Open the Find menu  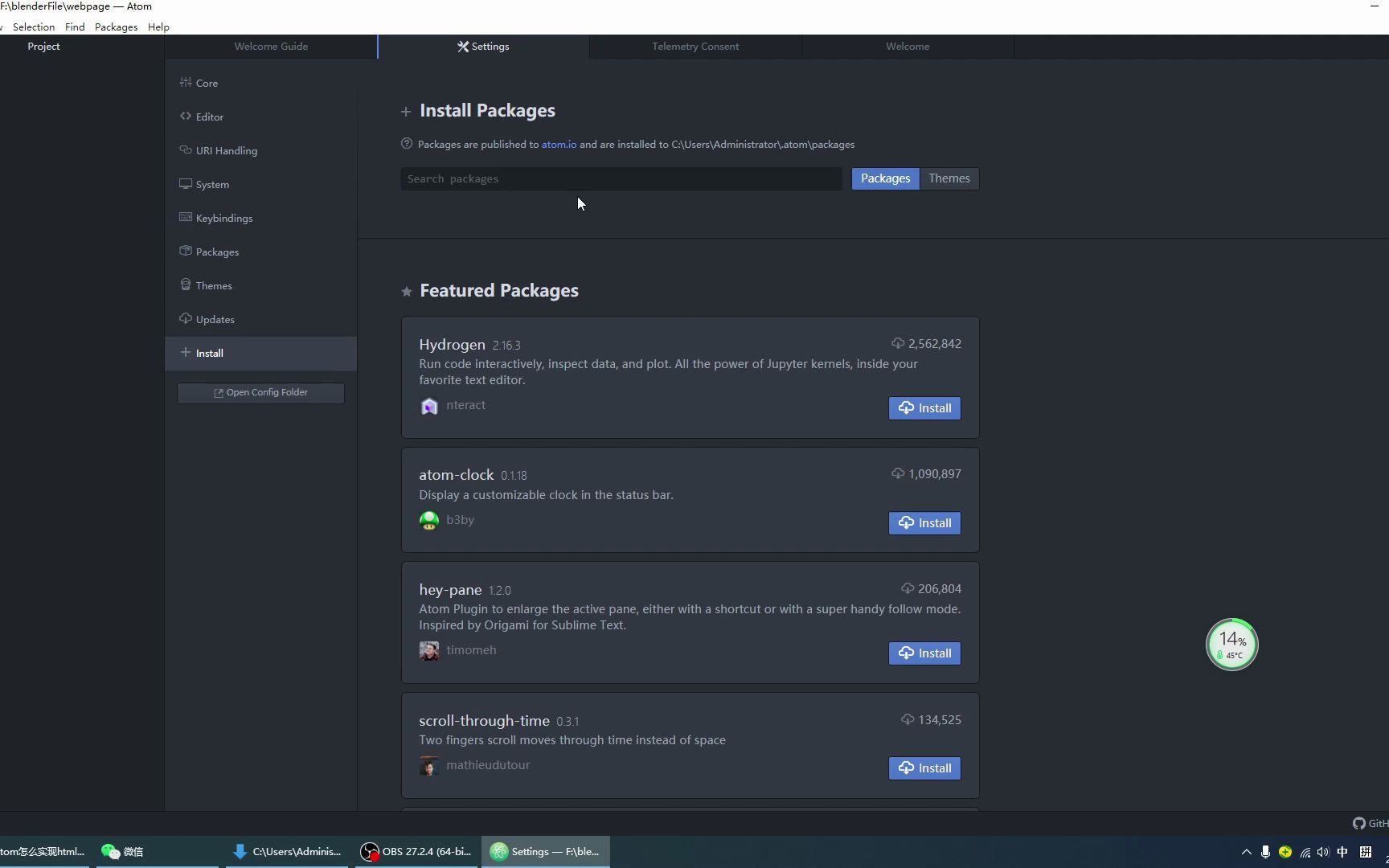75,27
